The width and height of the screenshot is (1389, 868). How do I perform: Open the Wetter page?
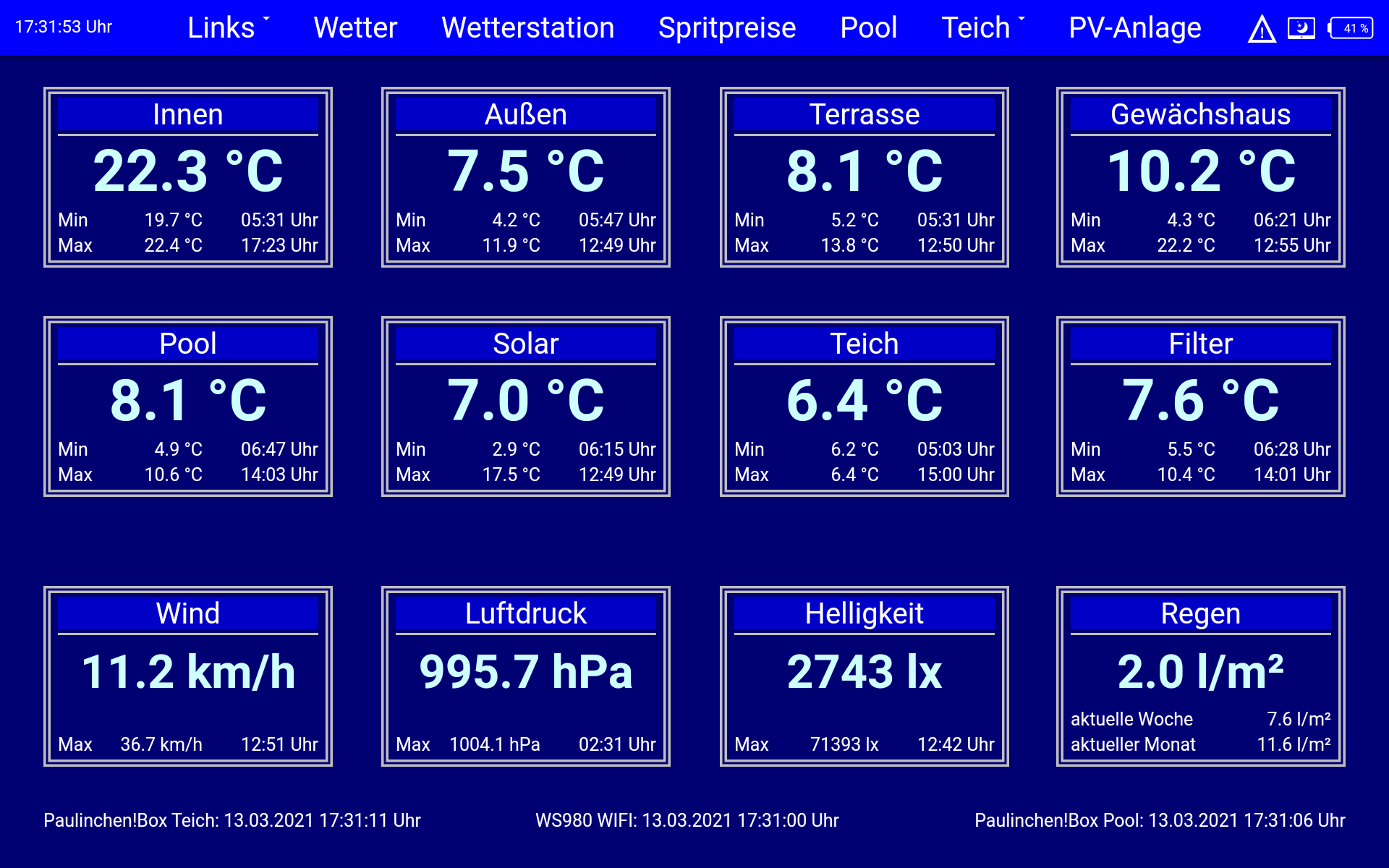click(x=355, y=27)
